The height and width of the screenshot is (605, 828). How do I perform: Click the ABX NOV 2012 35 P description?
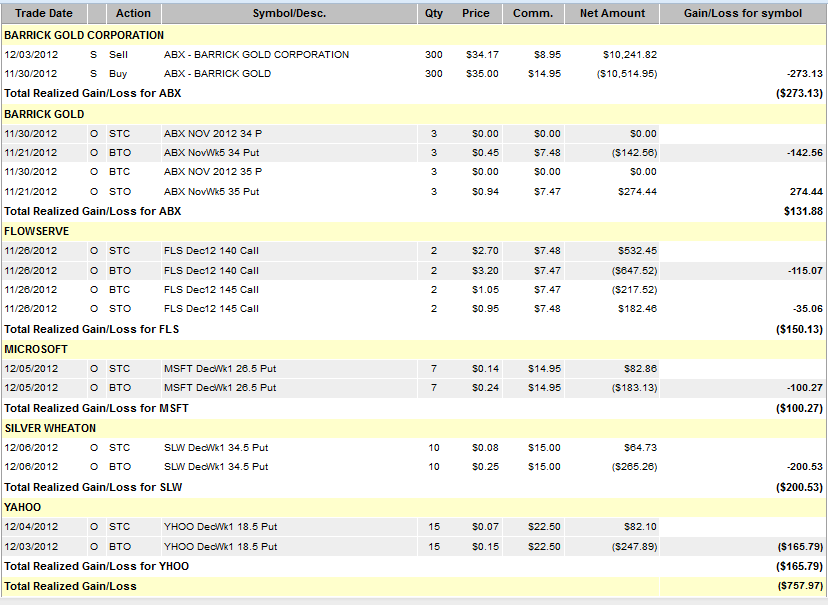[213, 172]
